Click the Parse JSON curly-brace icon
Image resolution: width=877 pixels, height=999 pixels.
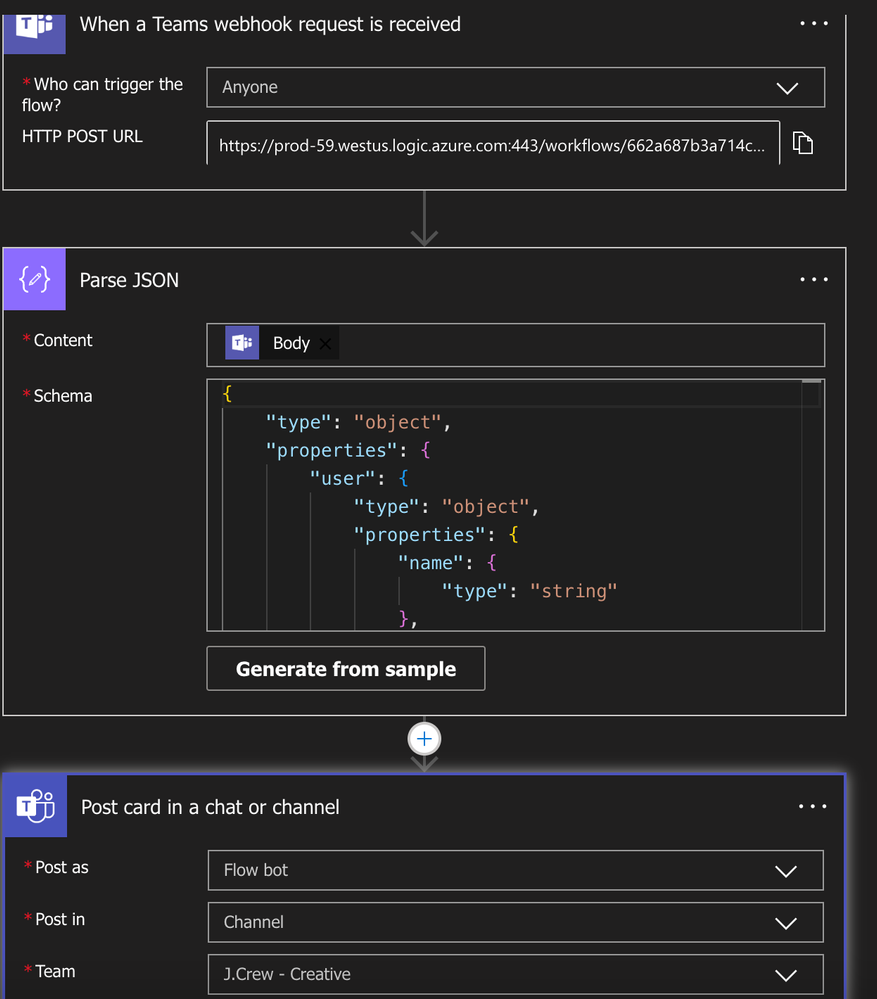pyautogui.click(x=34, y=279)
